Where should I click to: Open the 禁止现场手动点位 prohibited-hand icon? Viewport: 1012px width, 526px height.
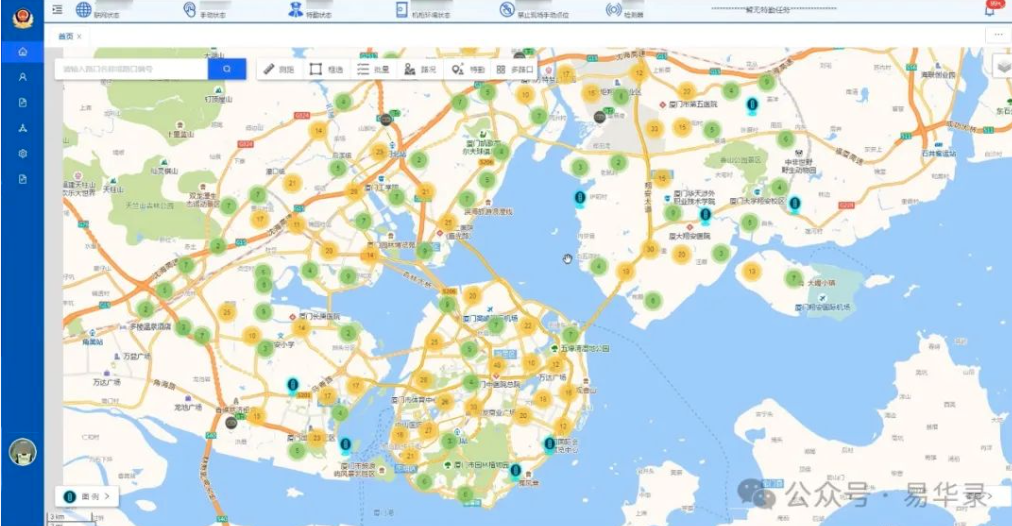(507, 10)
